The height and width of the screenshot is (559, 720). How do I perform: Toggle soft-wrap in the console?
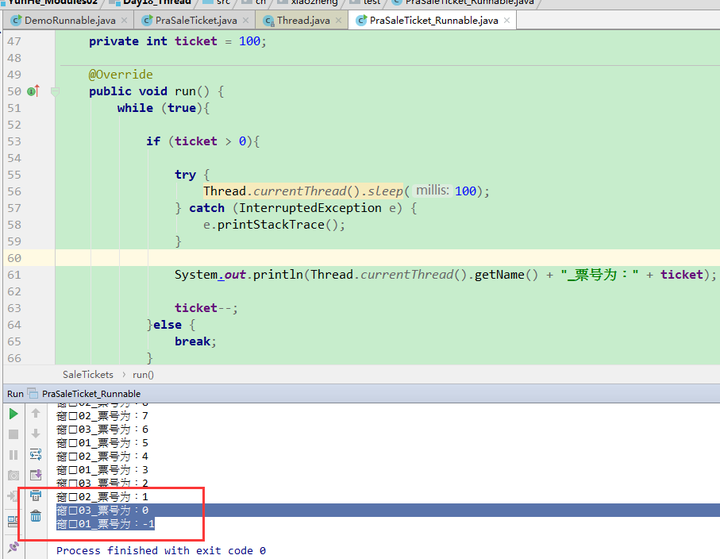[x=36, y=454]
